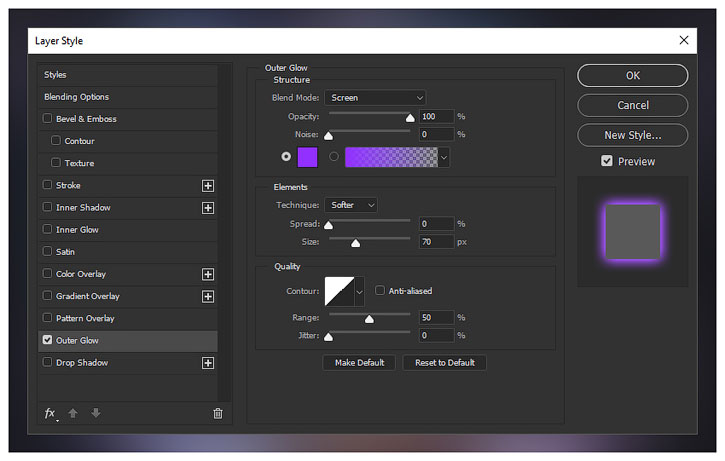Click the Size slider handle
This screenshot has height=461, width=725.
[356, 243]
